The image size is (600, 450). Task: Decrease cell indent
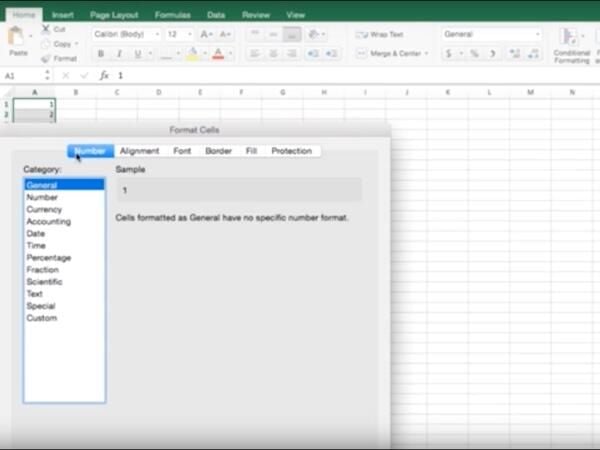pos(313,54)
